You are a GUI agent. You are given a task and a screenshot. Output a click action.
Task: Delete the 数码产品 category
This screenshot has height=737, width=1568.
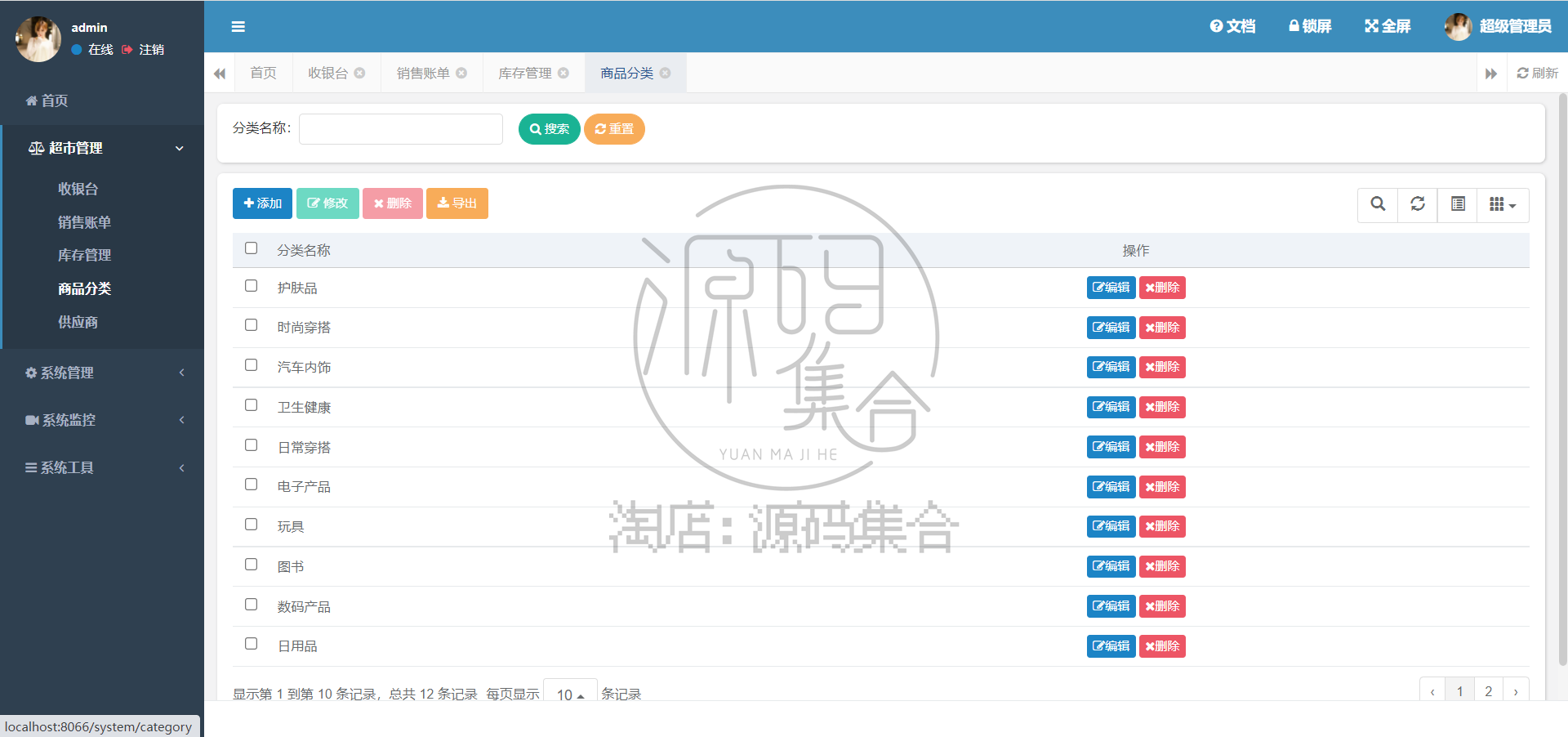[1162, 606]
